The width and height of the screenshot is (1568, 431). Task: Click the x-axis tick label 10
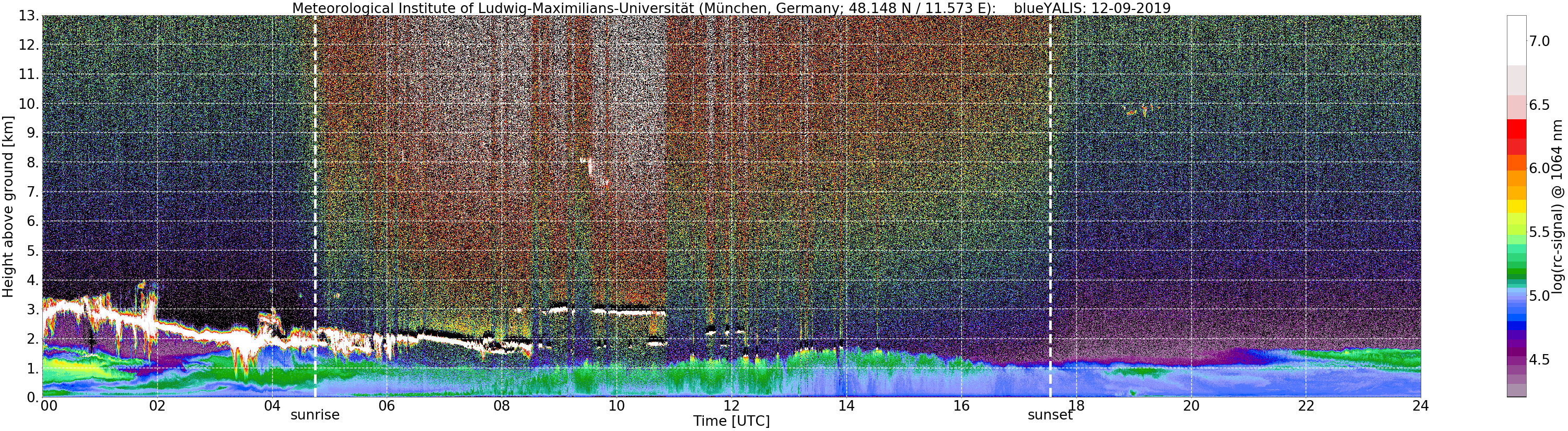[617, 406]
